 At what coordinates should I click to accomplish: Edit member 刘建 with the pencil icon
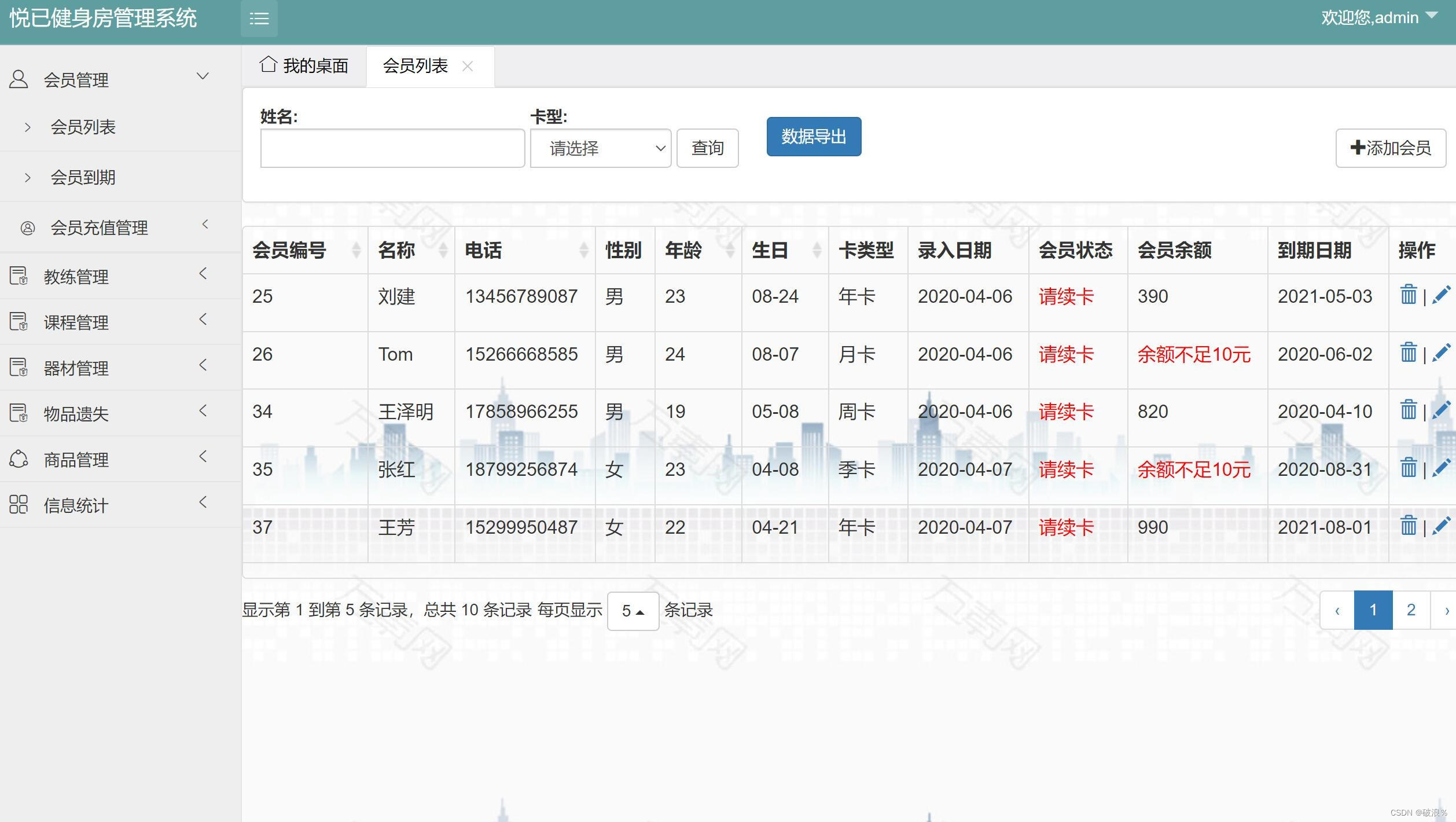point(1441,295)
